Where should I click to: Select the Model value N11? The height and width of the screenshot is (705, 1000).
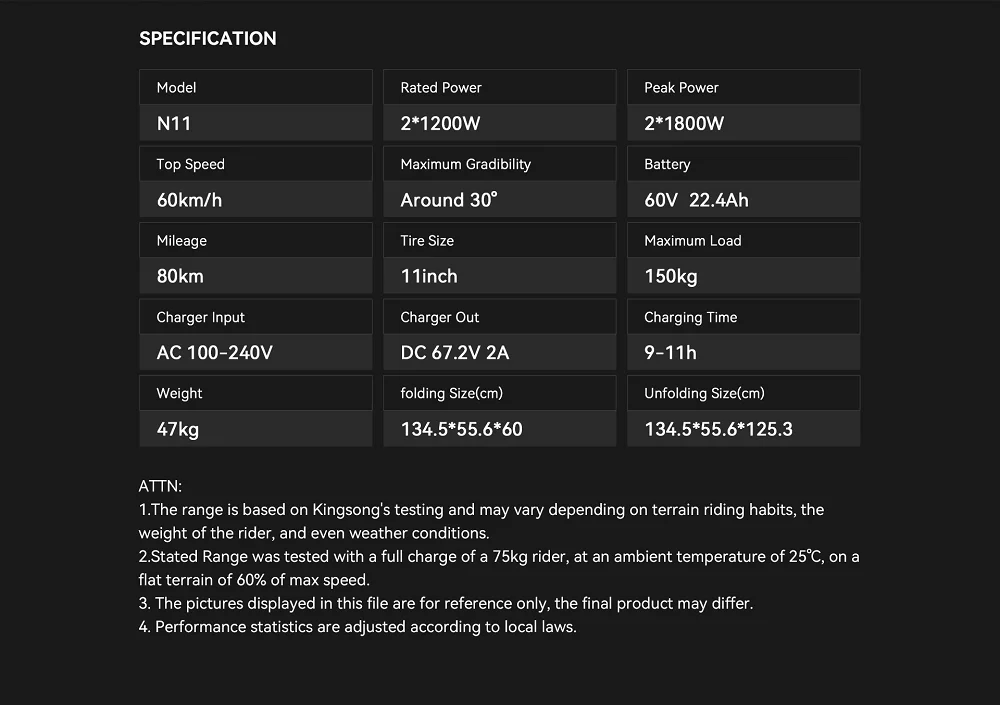(x=174, y=124)
